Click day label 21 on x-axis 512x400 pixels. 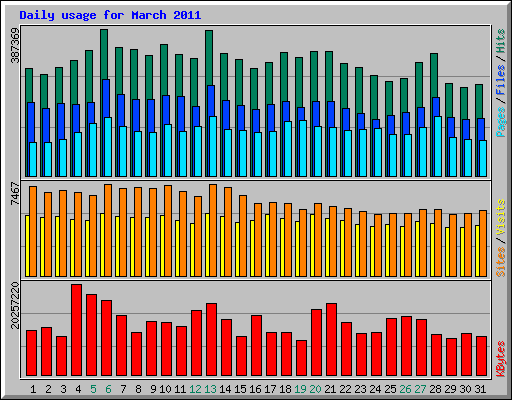(330, 389)
